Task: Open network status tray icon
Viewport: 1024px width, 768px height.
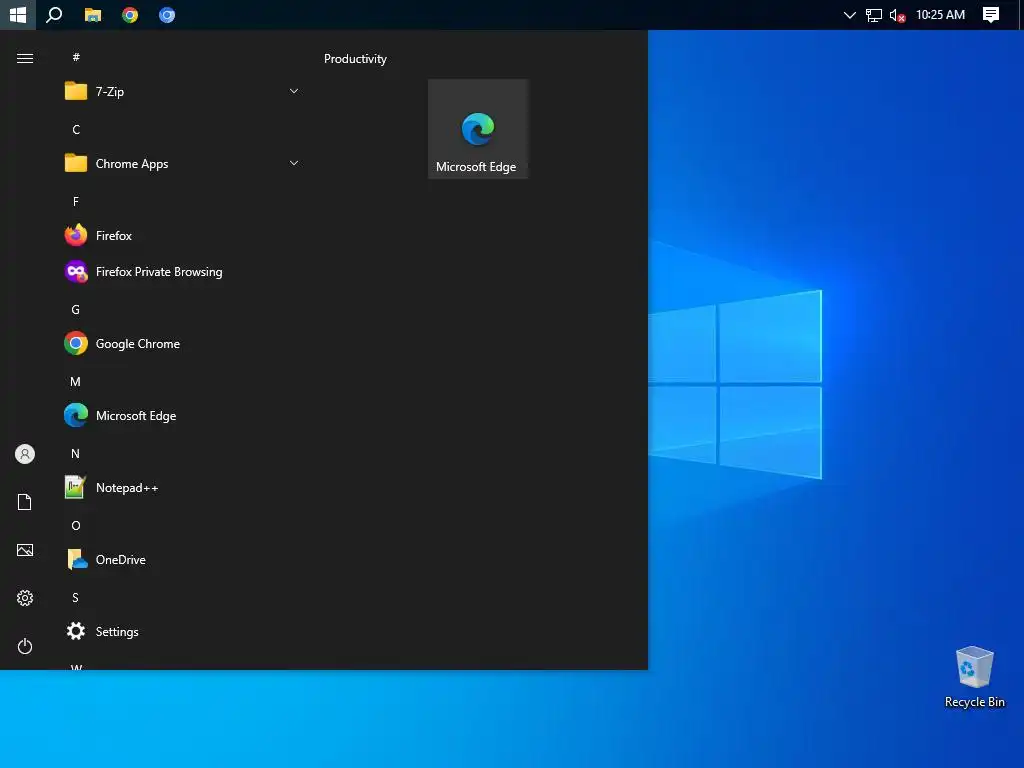Action: point(873,14)
